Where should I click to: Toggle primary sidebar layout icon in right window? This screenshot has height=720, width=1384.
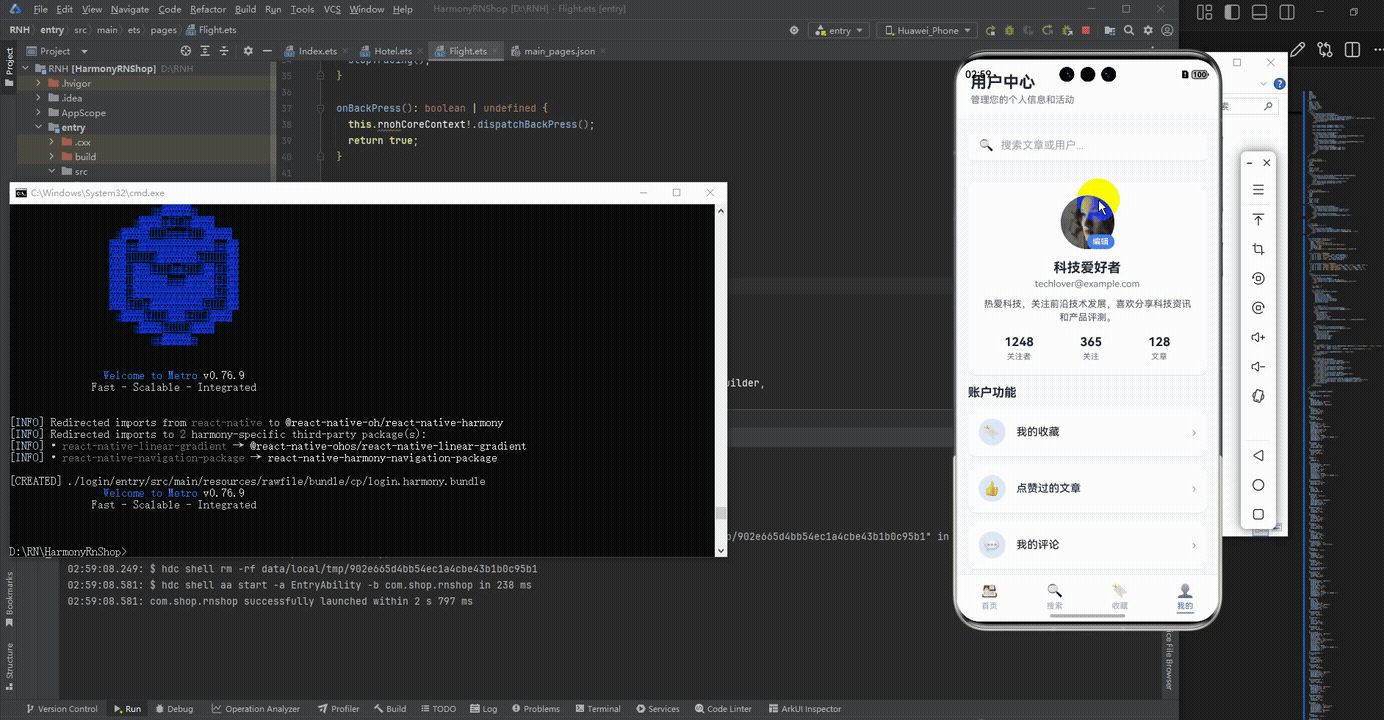click(x=1232, y=12)
